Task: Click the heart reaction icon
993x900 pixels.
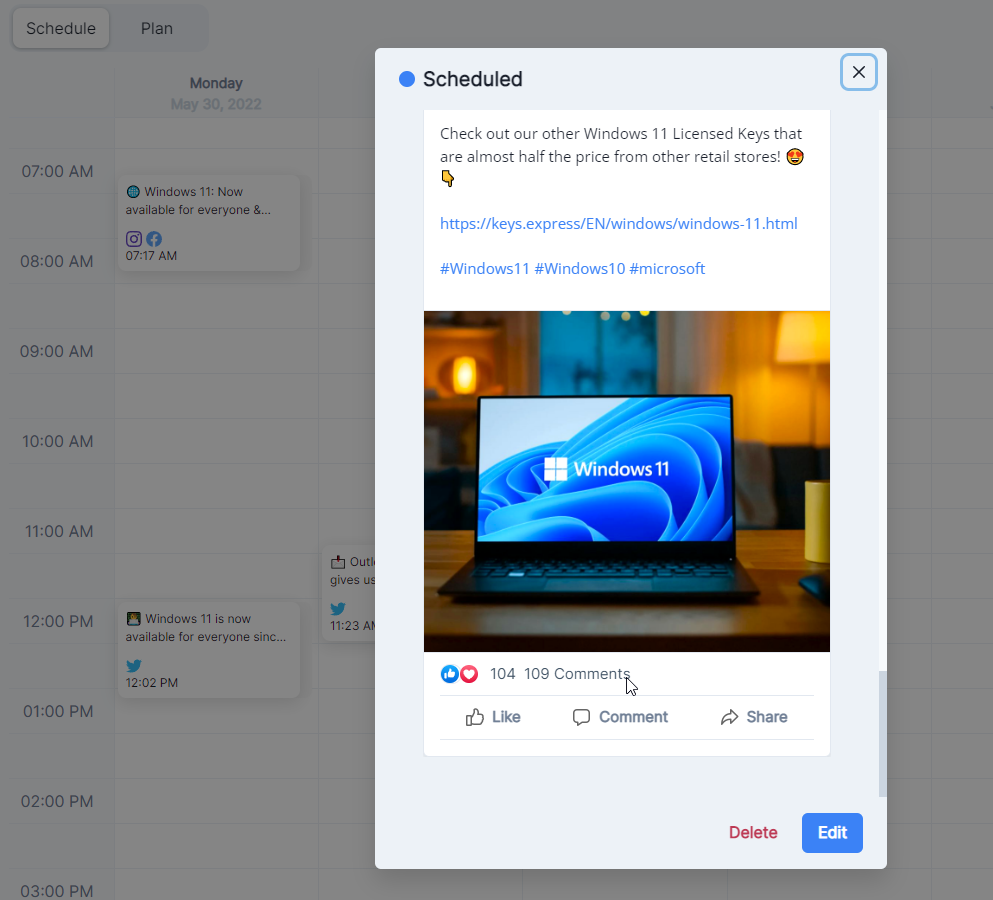Action: coord(469,674)
